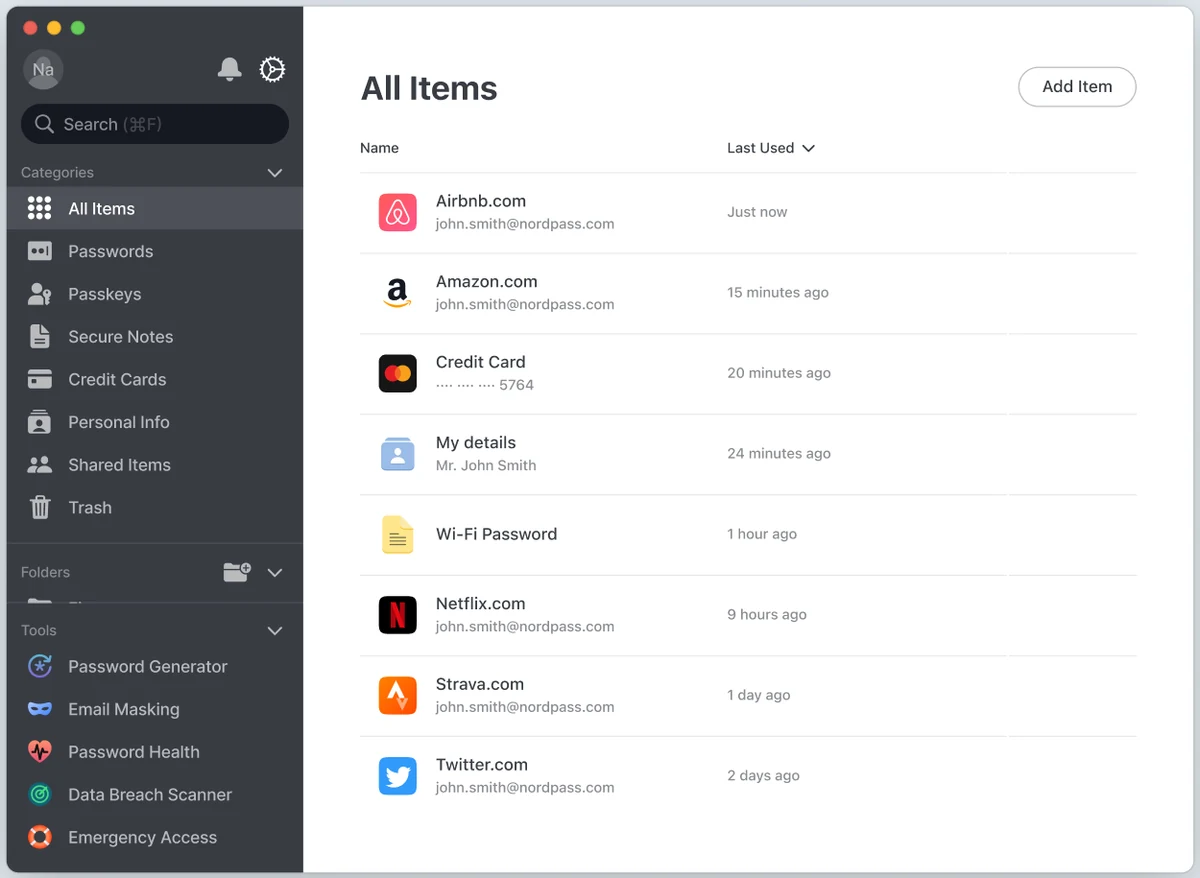Click the 'Mr. John Smith' subtitle
The height and width of the screenshot is (878, 1200).
pos(486,466)
